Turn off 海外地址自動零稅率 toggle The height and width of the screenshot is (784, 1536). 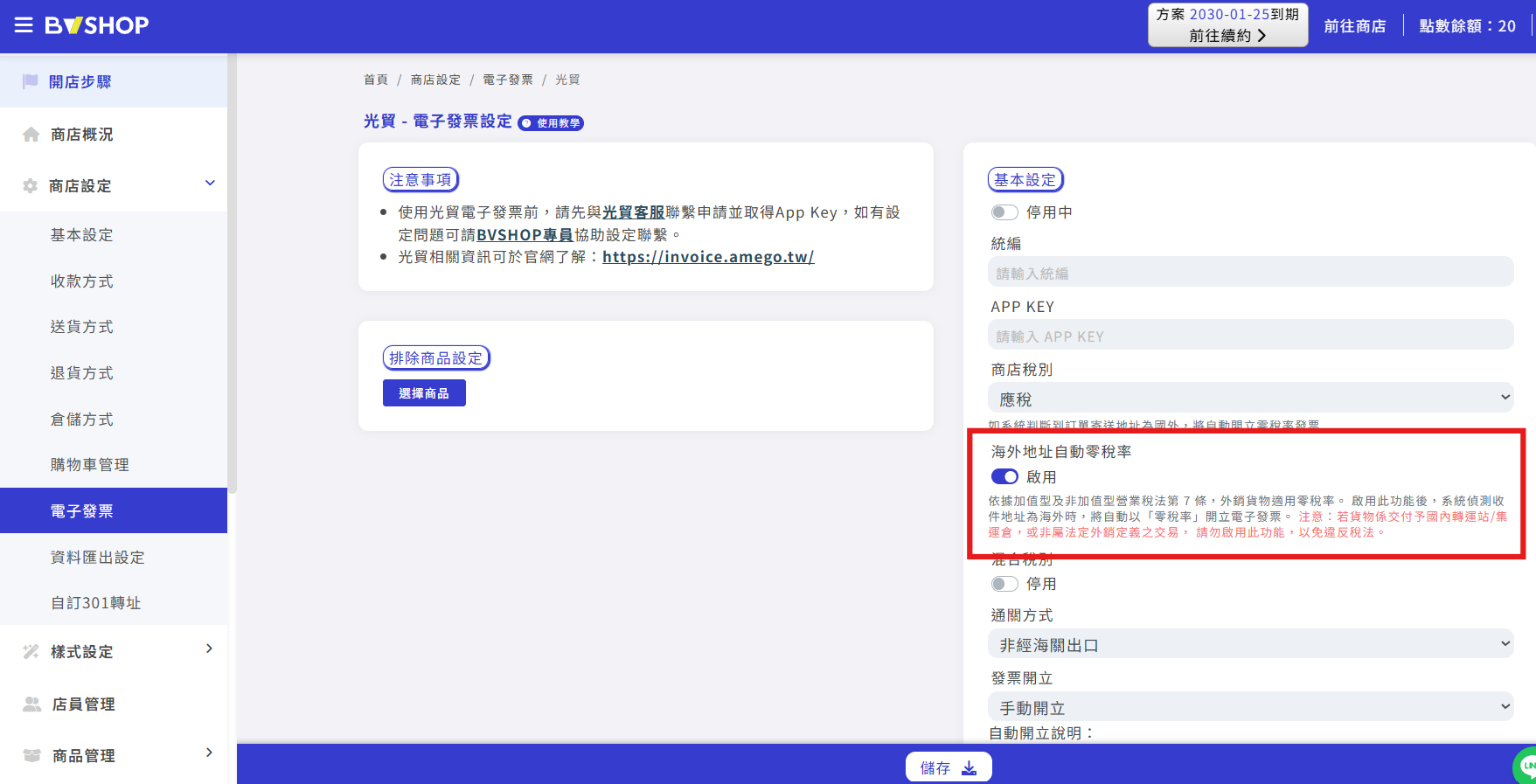(x=1004, y=476)
